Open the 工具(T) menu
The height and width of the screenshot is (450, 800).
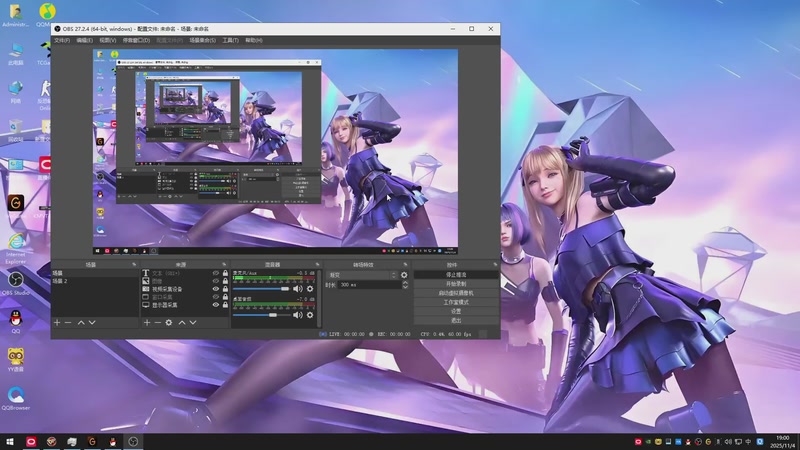231,40
